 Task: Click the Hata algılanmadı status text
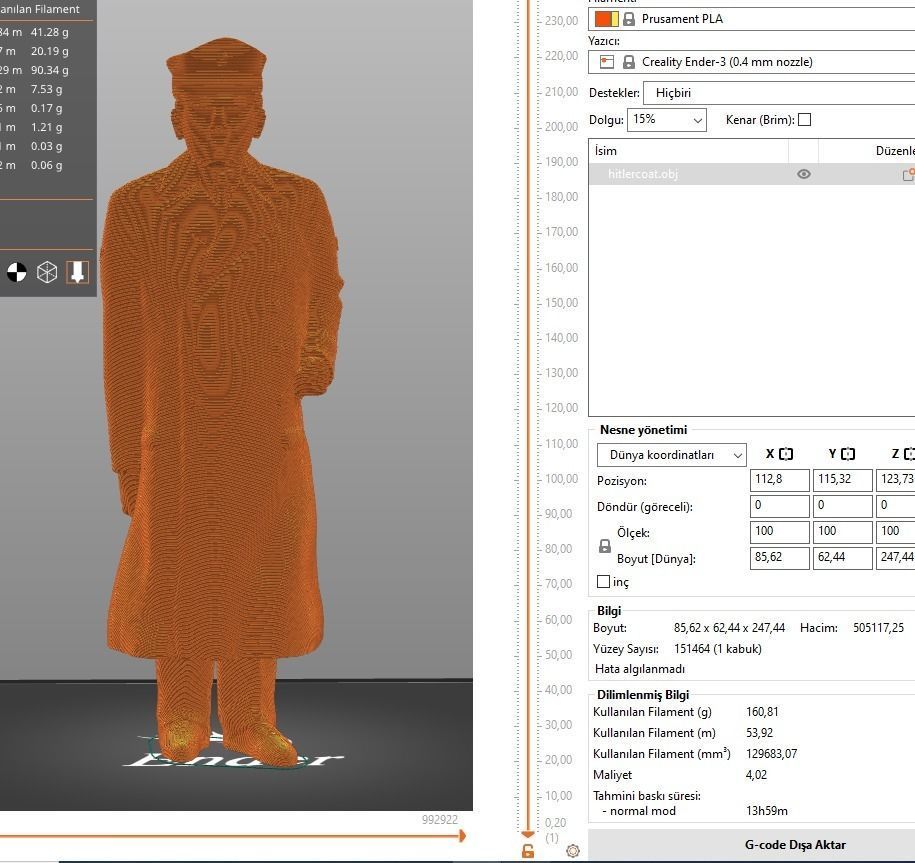pos(640,669)
